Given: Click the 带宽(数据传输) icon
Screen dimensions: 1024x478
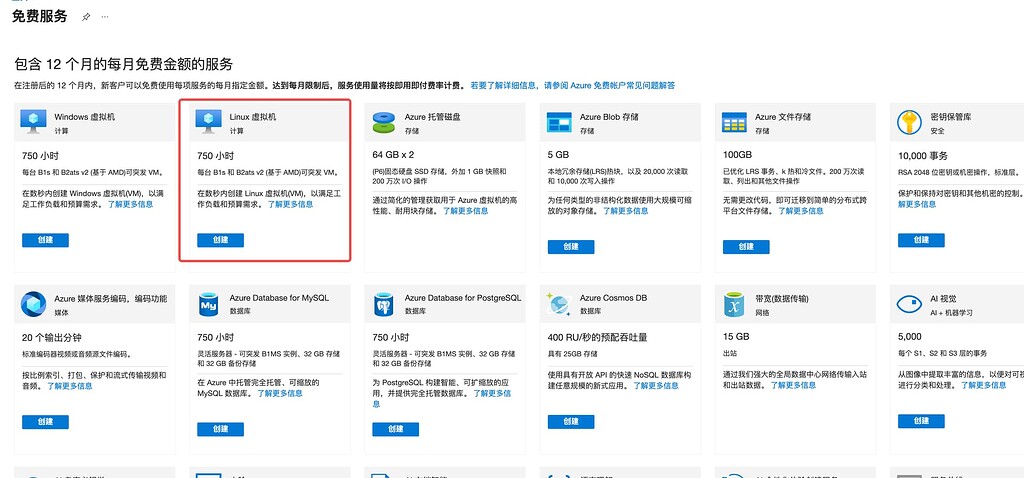Looking at the screenshot, I should point(734,304).
